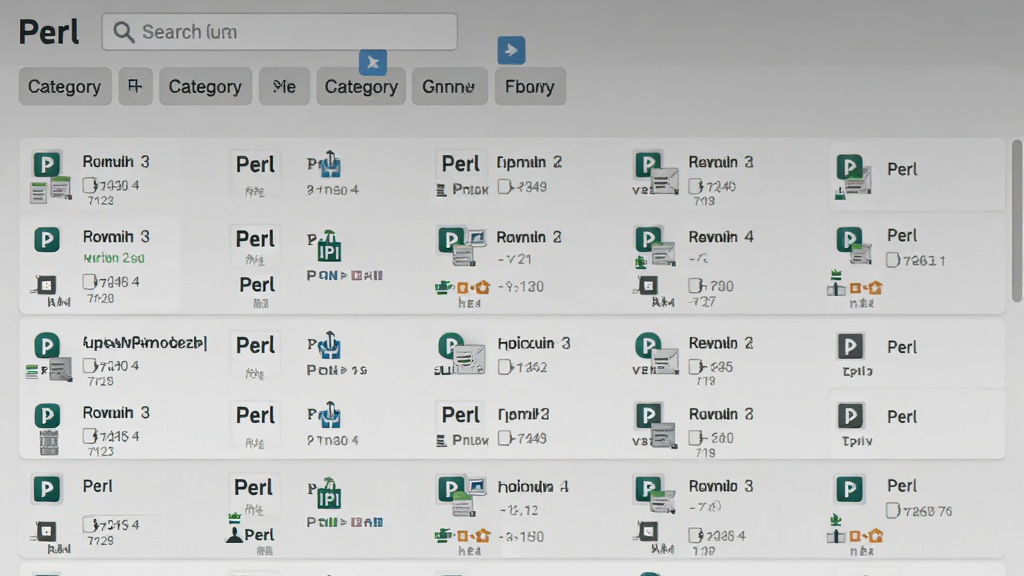The image size is (1024, 576).
Task: Click the Romuih 3 entry title
Action: (x=116, y=161)
